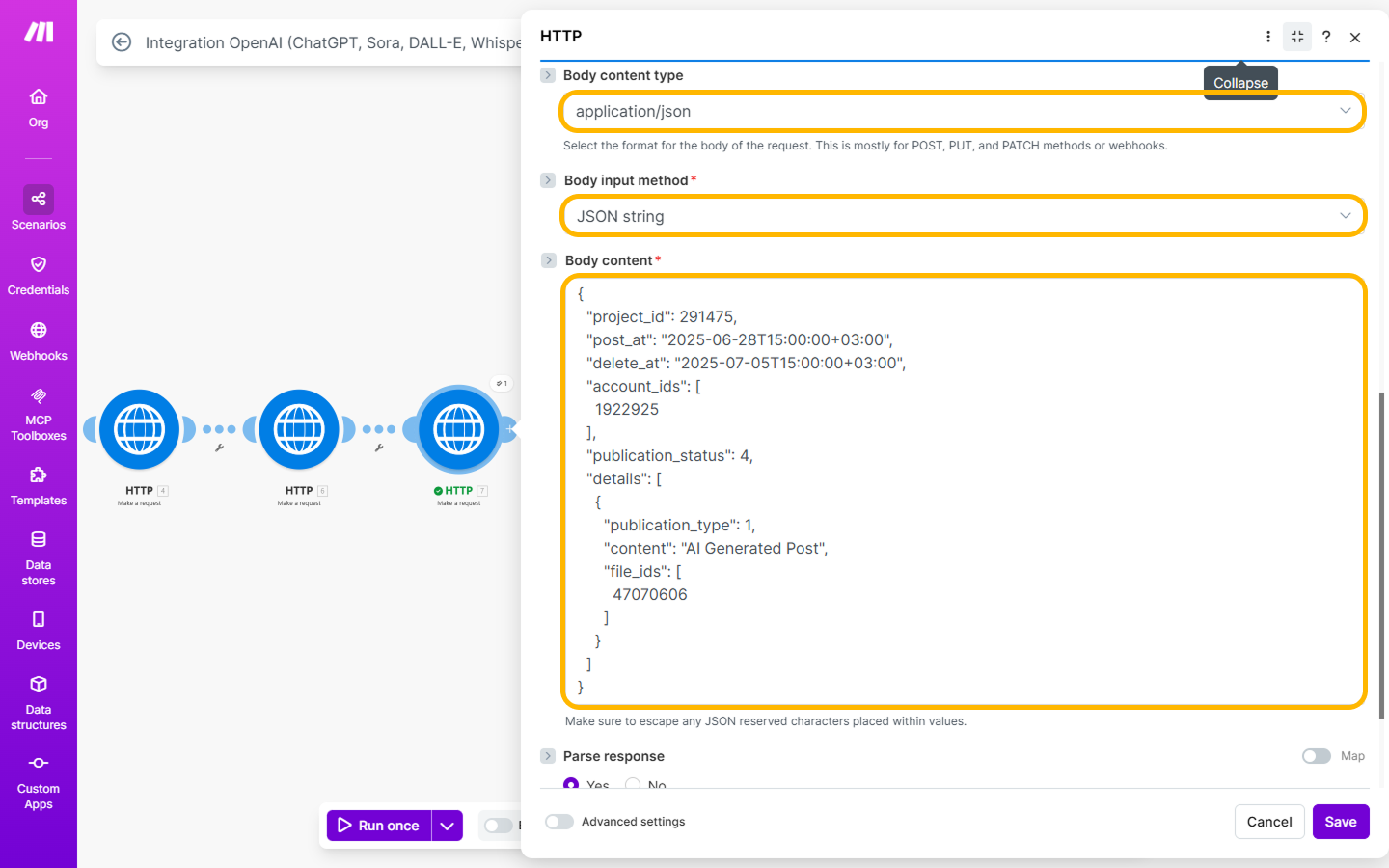Open the Body input method dropdown
This screenshot has width=1389, height=868.
(x=962, y=217)
